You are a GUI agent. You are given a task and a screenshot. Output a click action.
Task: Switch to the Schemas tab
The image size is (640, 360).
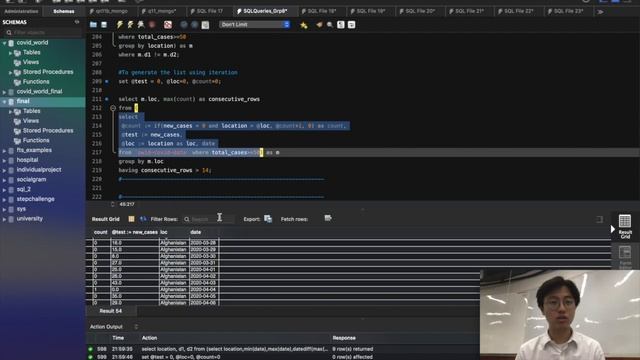click(64, 11)
